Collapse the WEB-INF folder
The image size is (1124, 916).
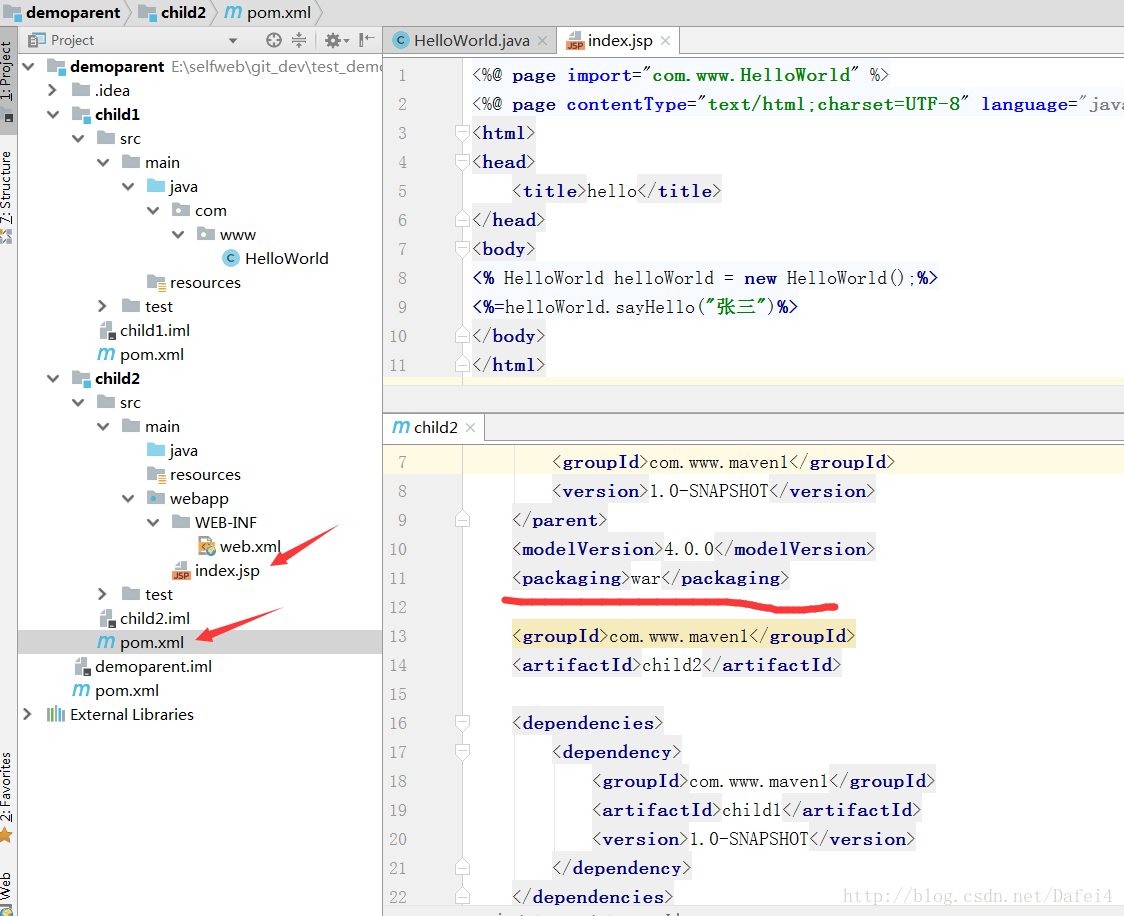(x=153, y=523)
